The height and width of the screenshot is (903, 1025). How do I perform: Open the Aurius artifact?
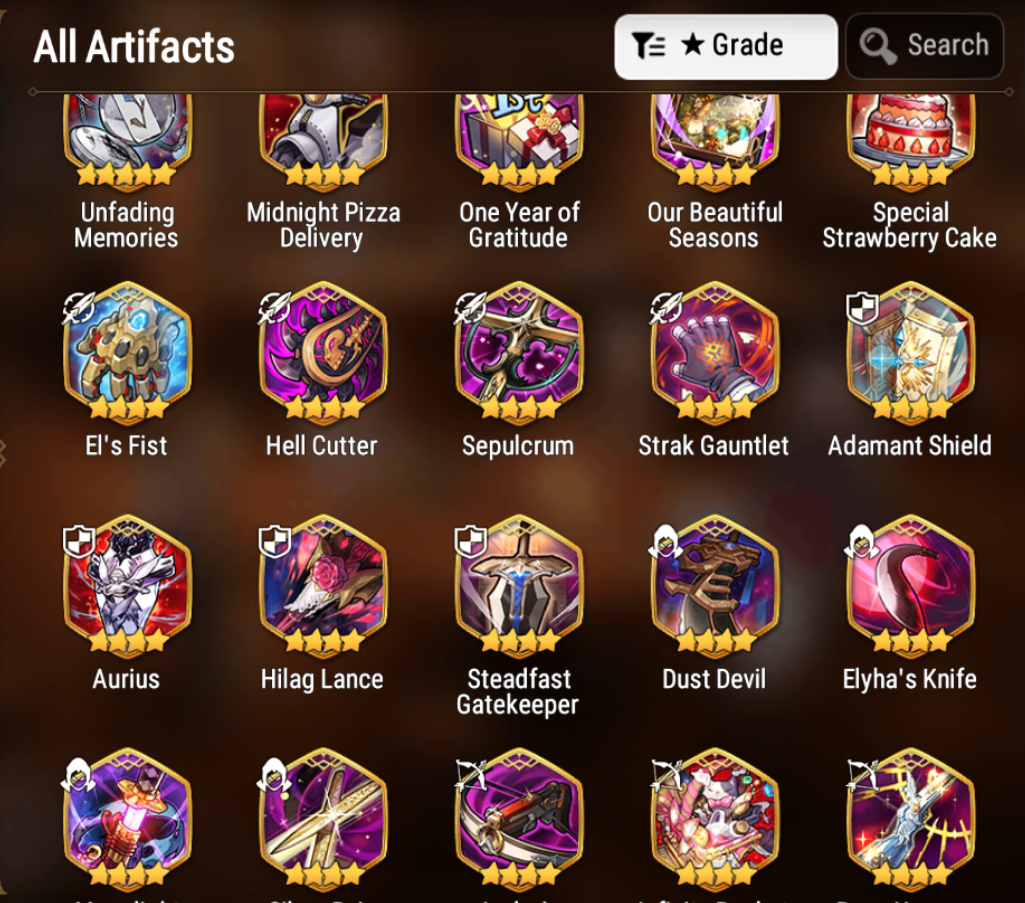(127, 585)
